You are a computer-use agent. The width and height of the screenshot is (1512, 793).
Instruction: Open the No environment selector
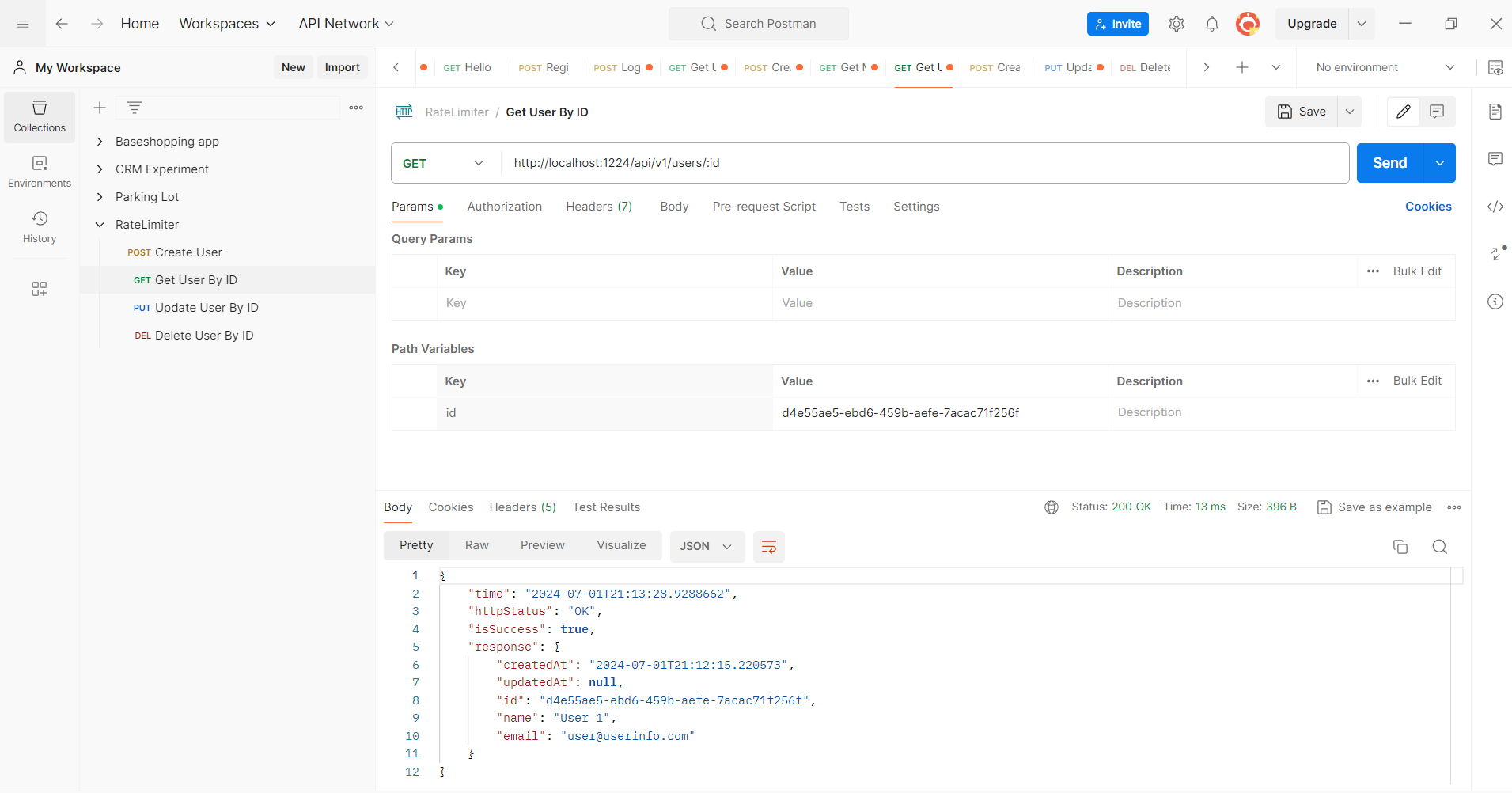click(x=1385, y=67)
